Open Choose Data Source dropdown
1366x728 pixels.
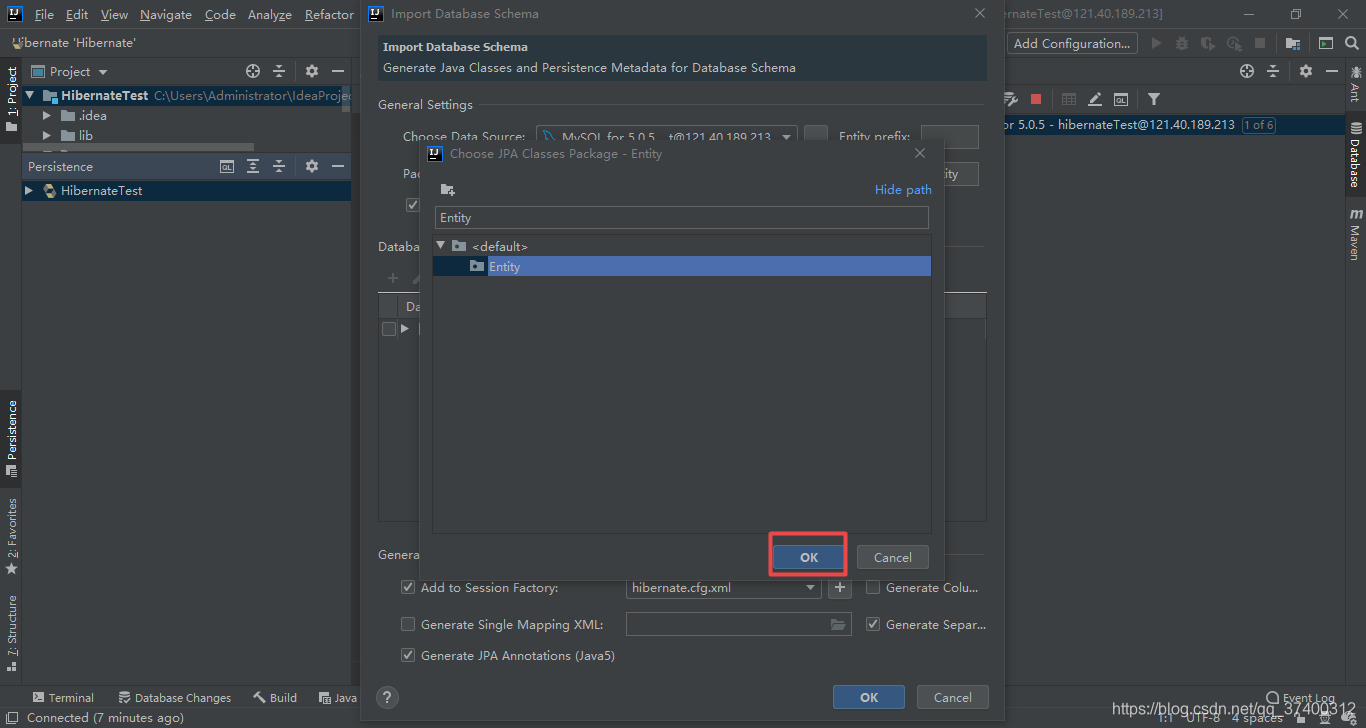[786, 137]
